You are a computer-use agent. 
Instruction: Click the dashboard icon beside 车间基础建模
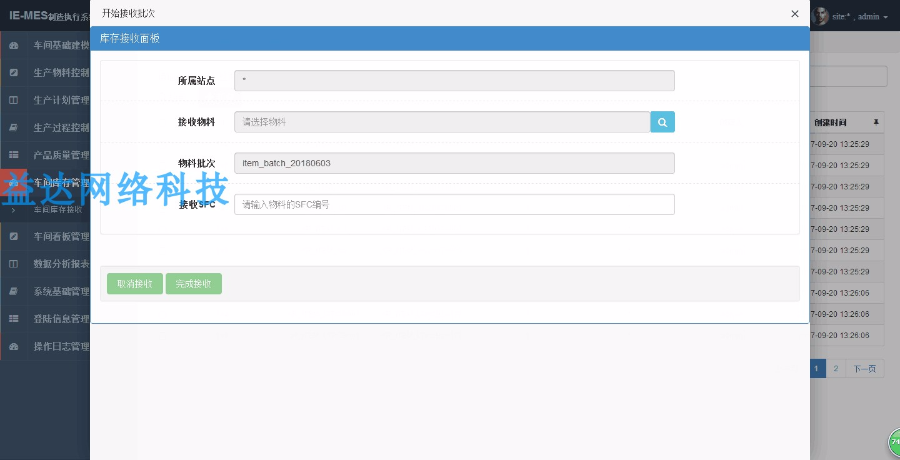coord(14,45)
